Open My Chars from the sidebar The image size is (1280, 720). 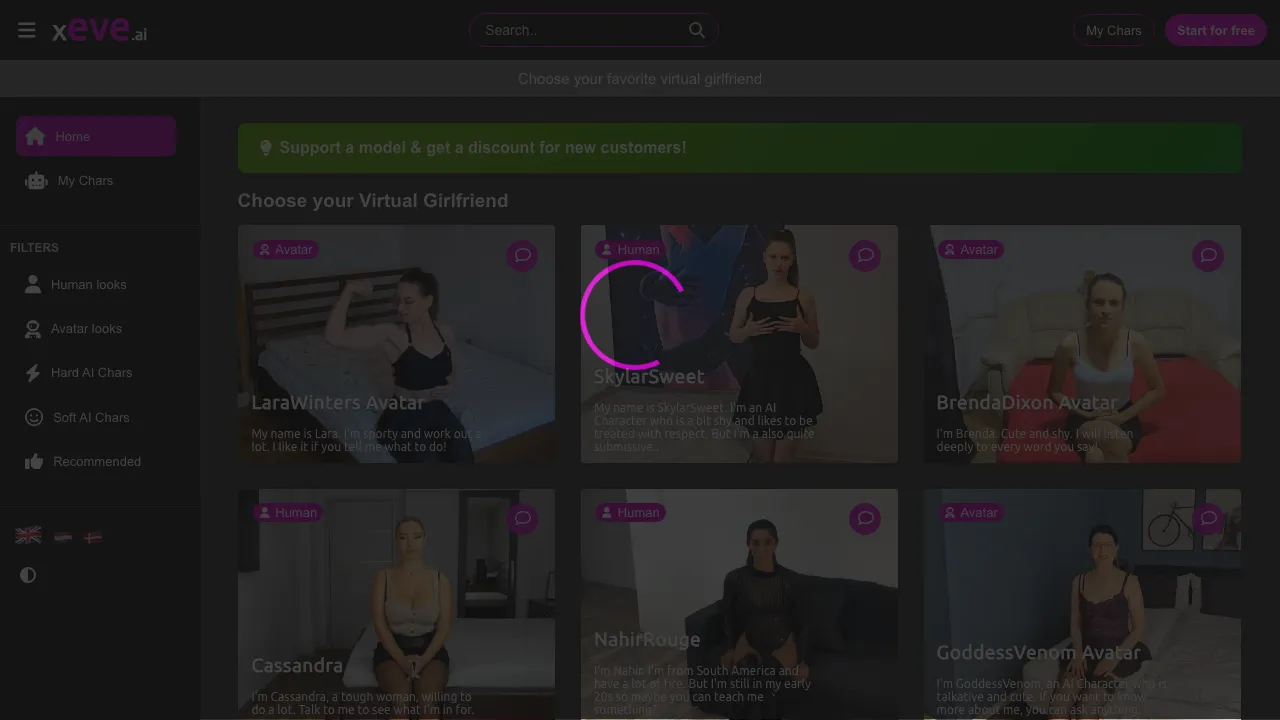[x=85, y=180]
